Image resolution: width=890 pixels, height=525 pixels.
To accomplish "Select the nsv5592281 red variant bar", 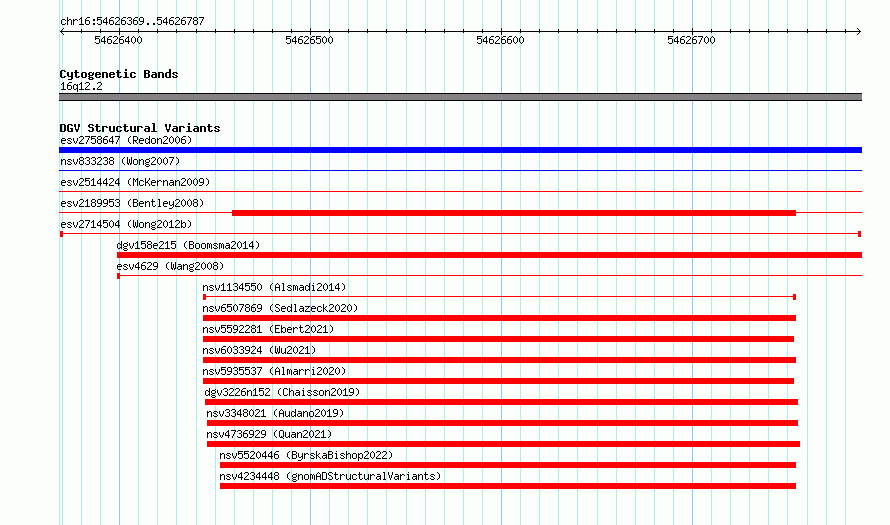I will (x=498, y=339).
